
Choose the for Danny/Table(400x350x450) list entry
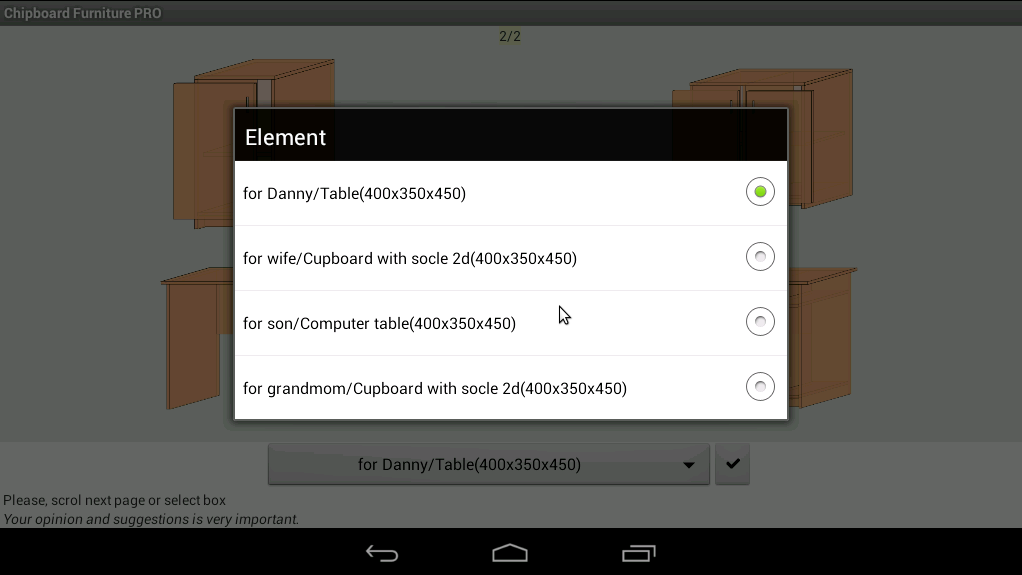tap(511, 194)
